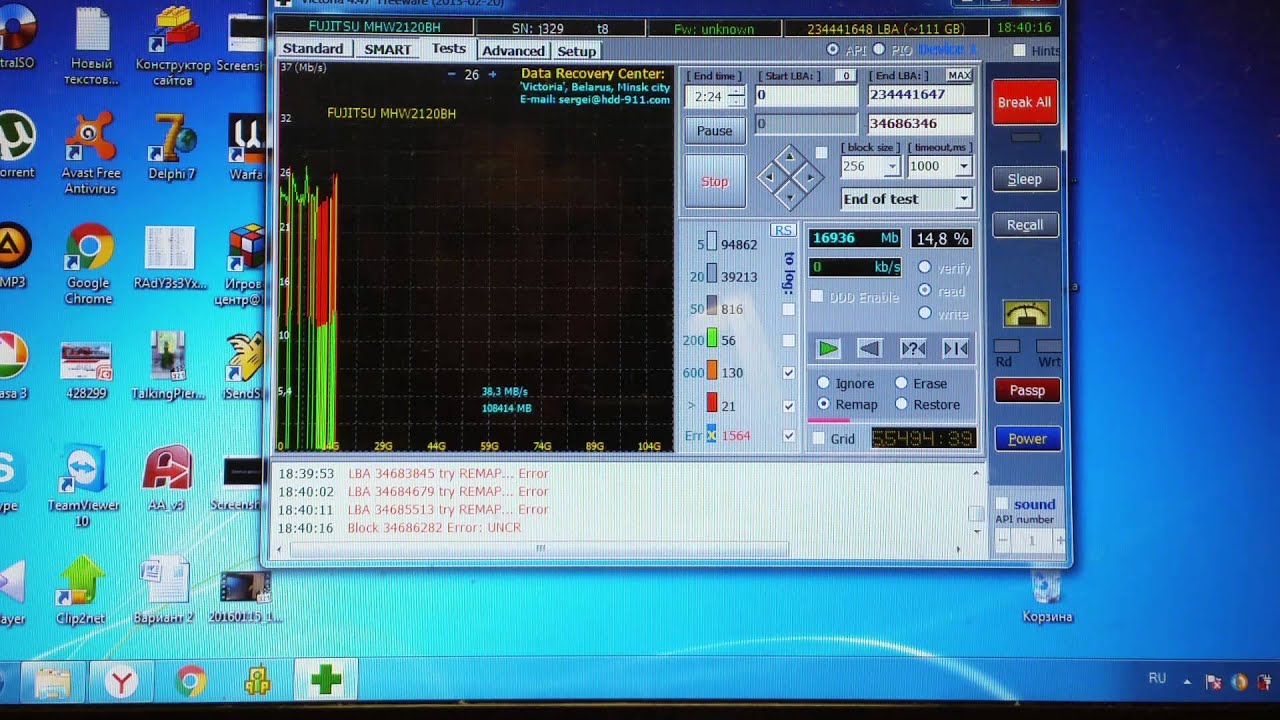Click the Yandex browser taskbar icon

pos(122,682)
